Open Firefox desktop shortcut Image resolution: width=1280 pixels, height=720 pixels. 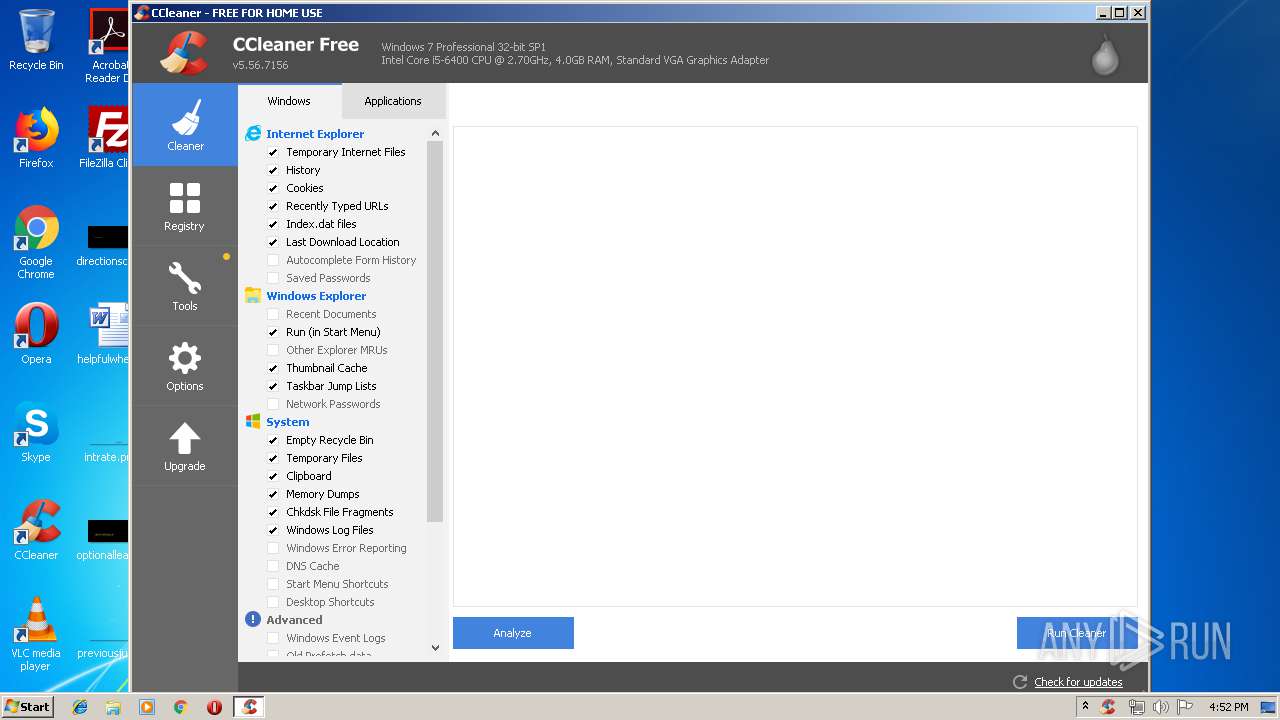point(36,138)
